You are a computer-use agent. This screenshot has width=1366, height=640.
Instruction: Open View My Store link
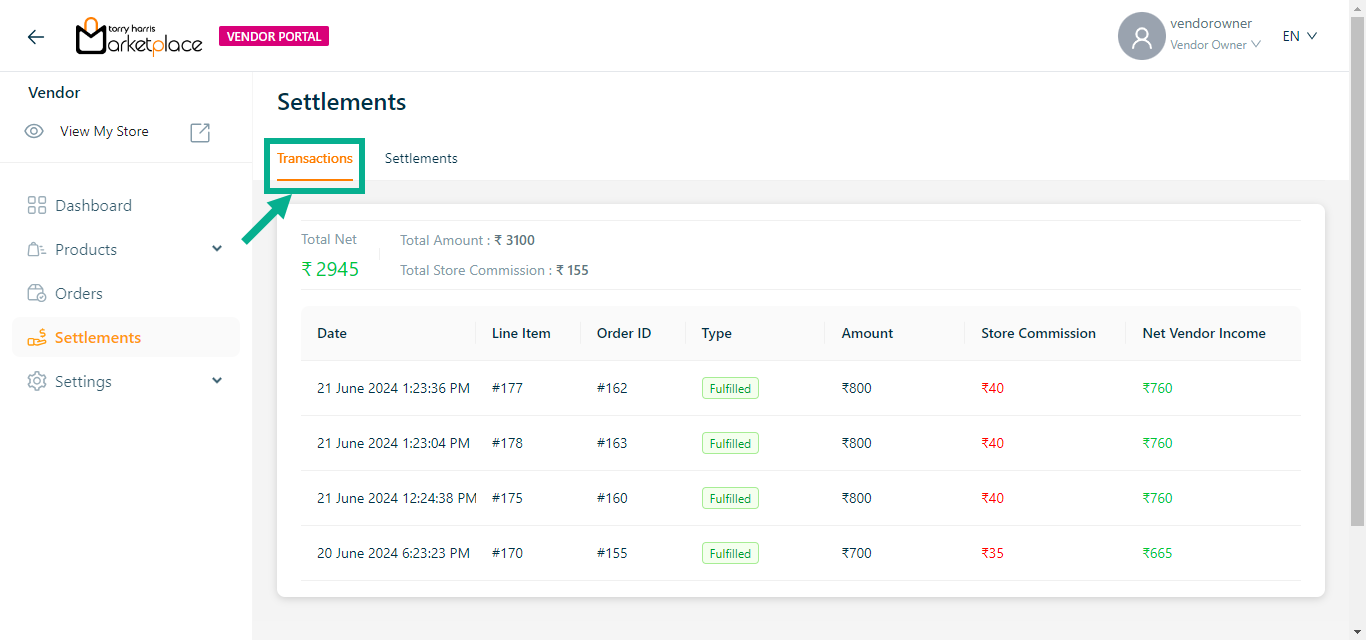(x=104, y=132)
